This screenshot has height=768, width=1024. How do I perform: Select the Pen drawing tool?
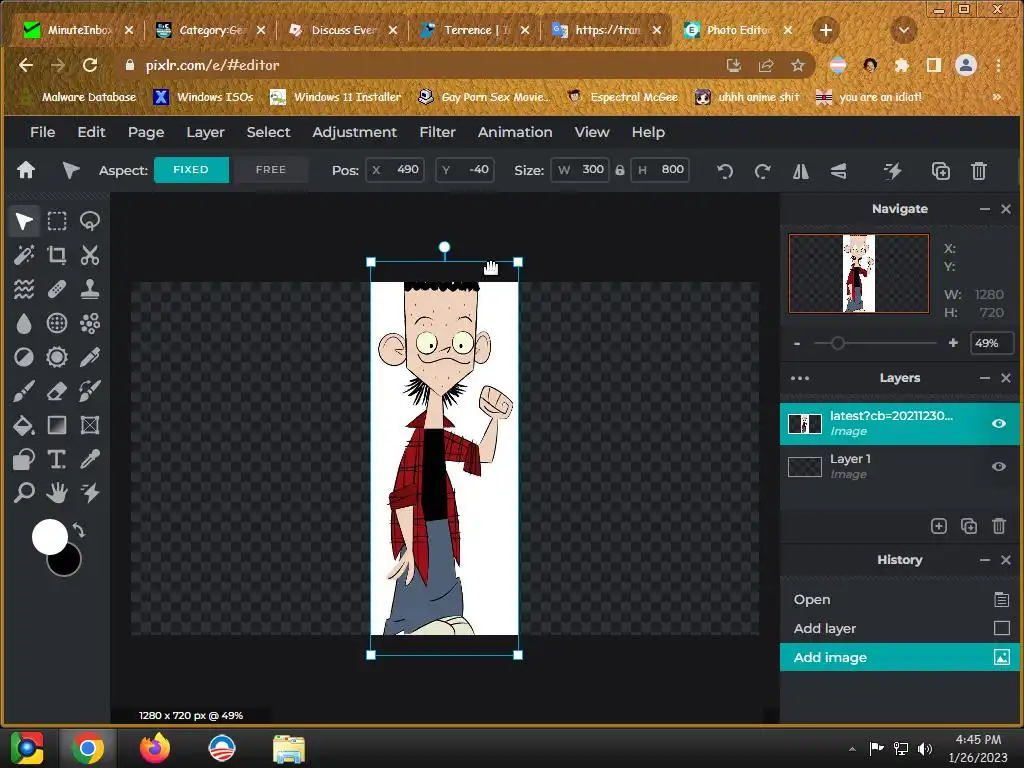(89, 357)
